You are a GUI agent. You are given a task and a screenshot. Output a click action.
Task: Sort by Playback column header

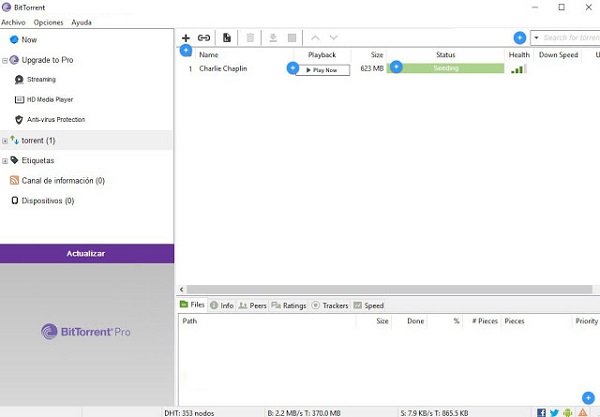tap(322, 55)
